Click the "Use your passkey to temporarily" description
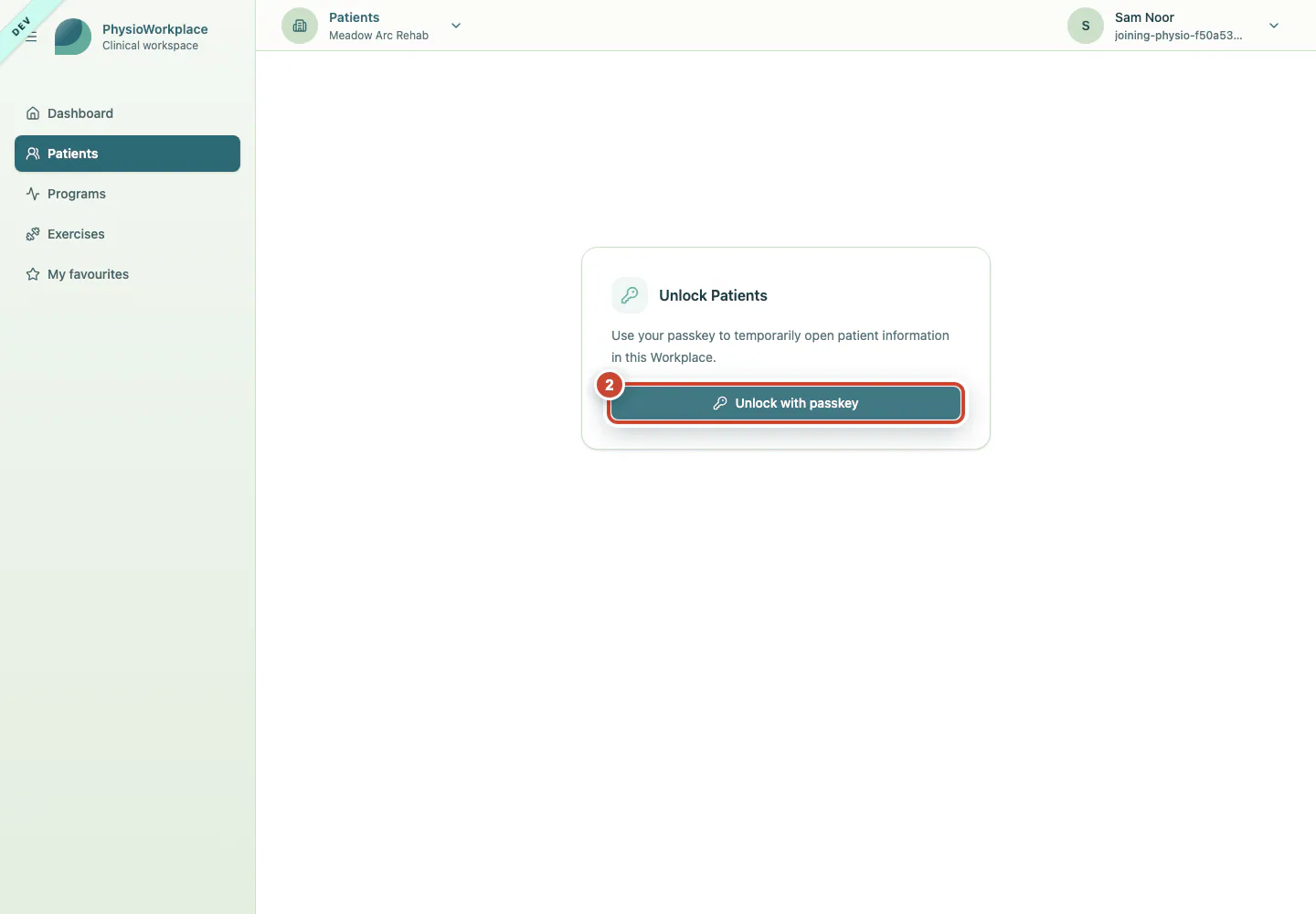The image size is (1316, 914). tap(780, 346)
